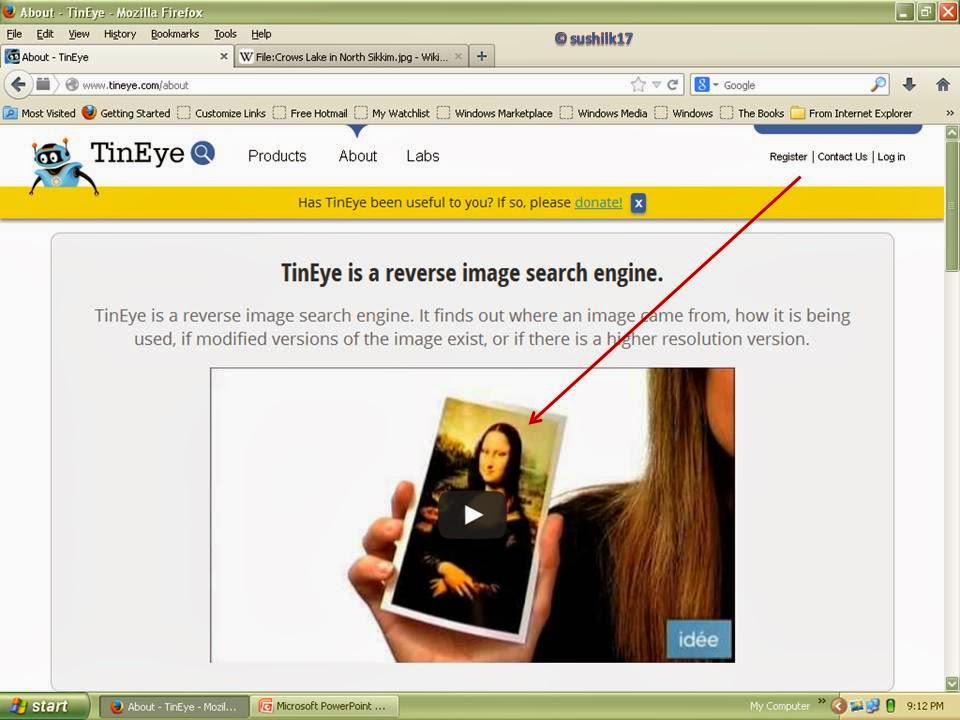Bookmark this page with the star icon

pyautogui.click(x=638, y=85)
